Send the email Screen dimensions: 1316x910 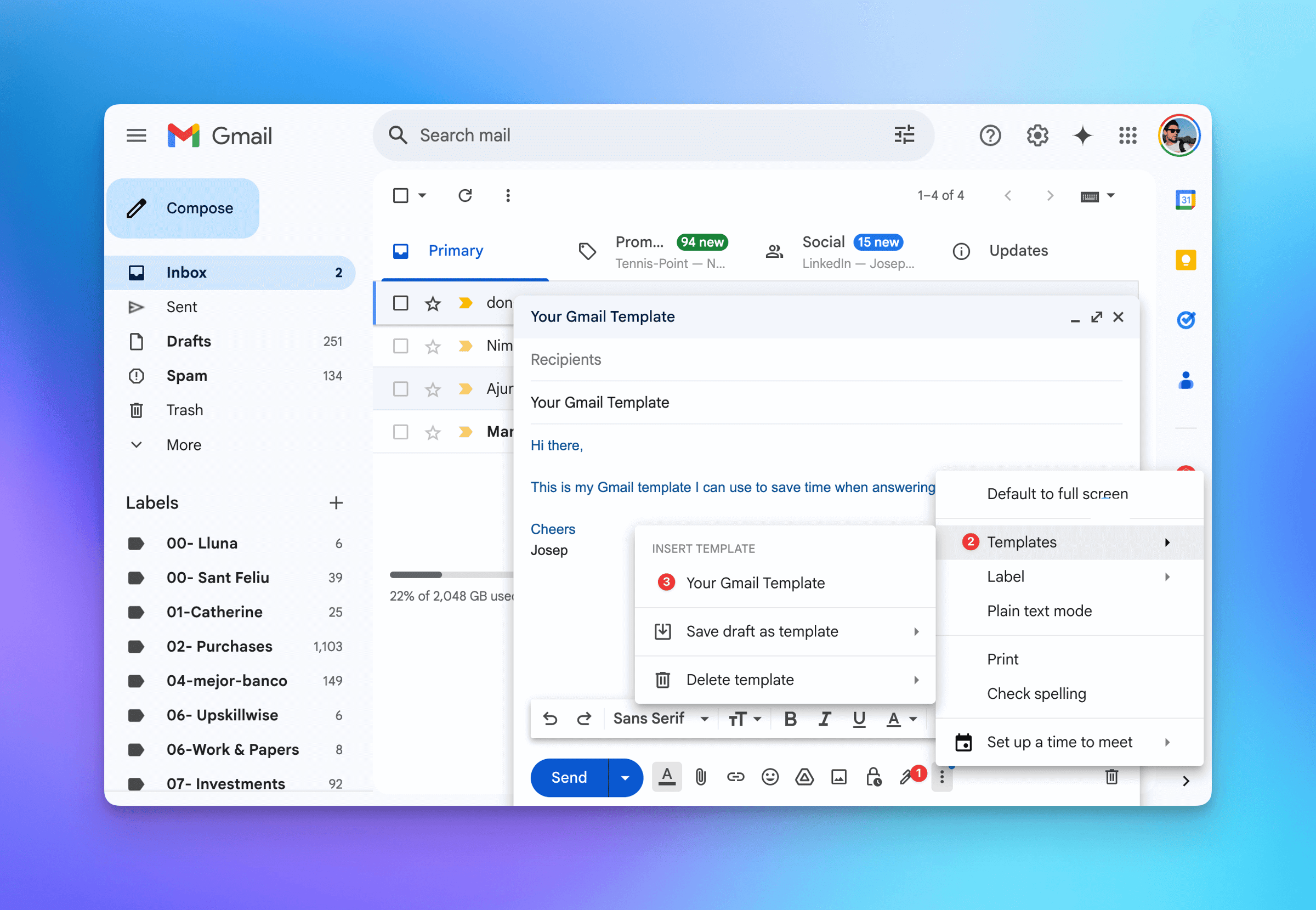[569, 777]
